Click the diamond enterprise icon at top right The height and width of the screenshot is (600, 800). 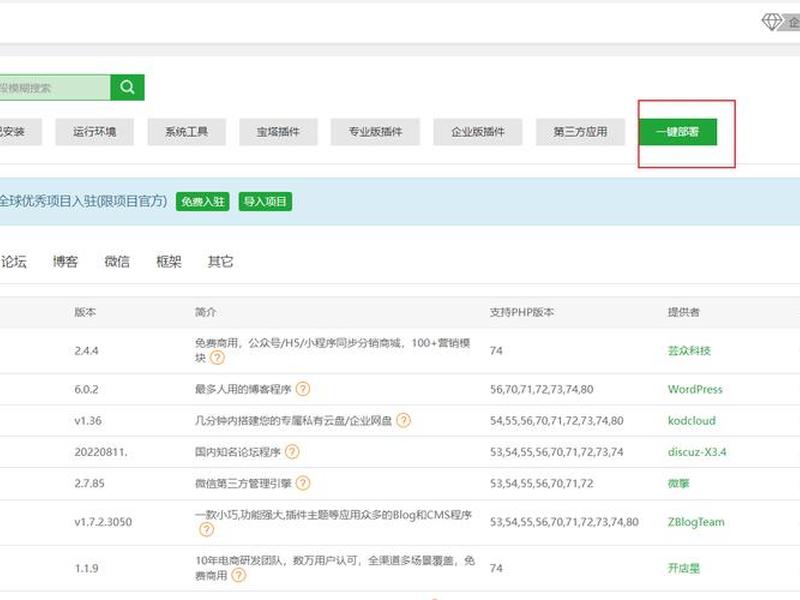(x=771, y=22)
